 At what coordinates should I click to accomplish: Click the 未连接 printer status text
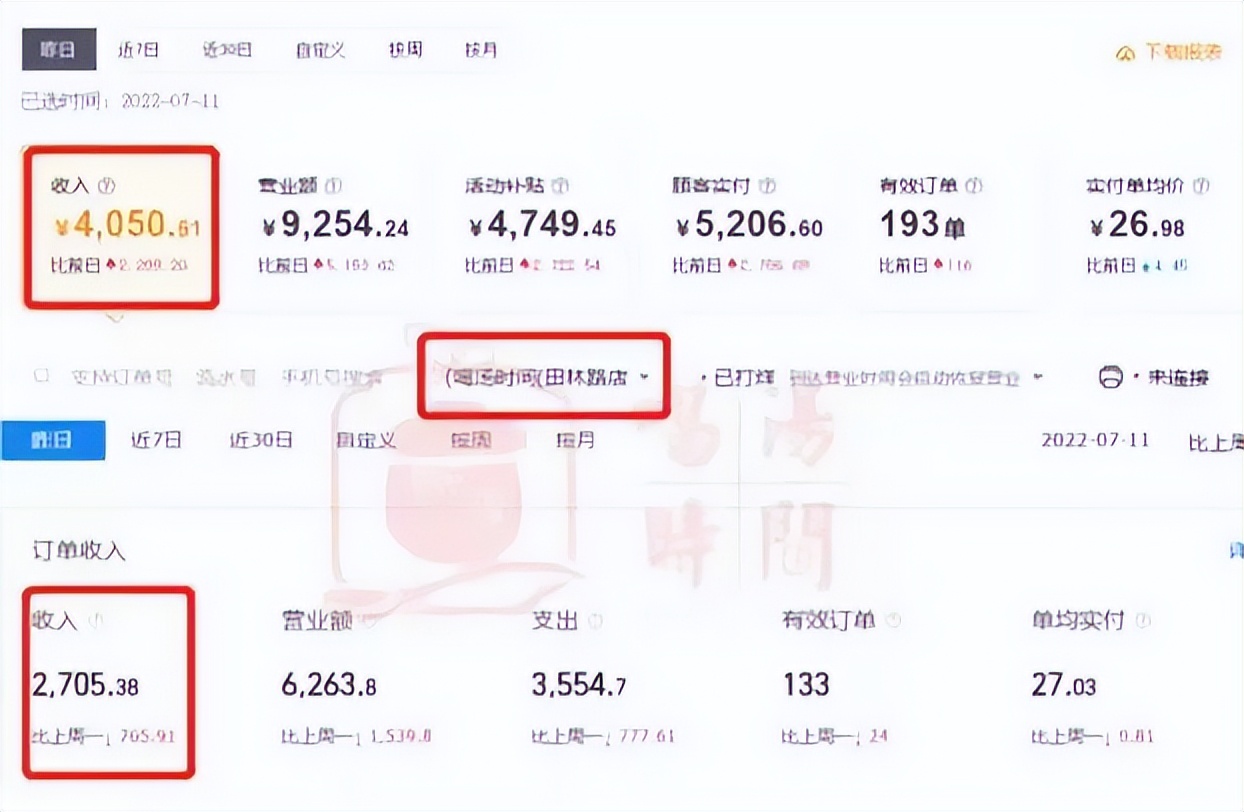[1178, 378]
